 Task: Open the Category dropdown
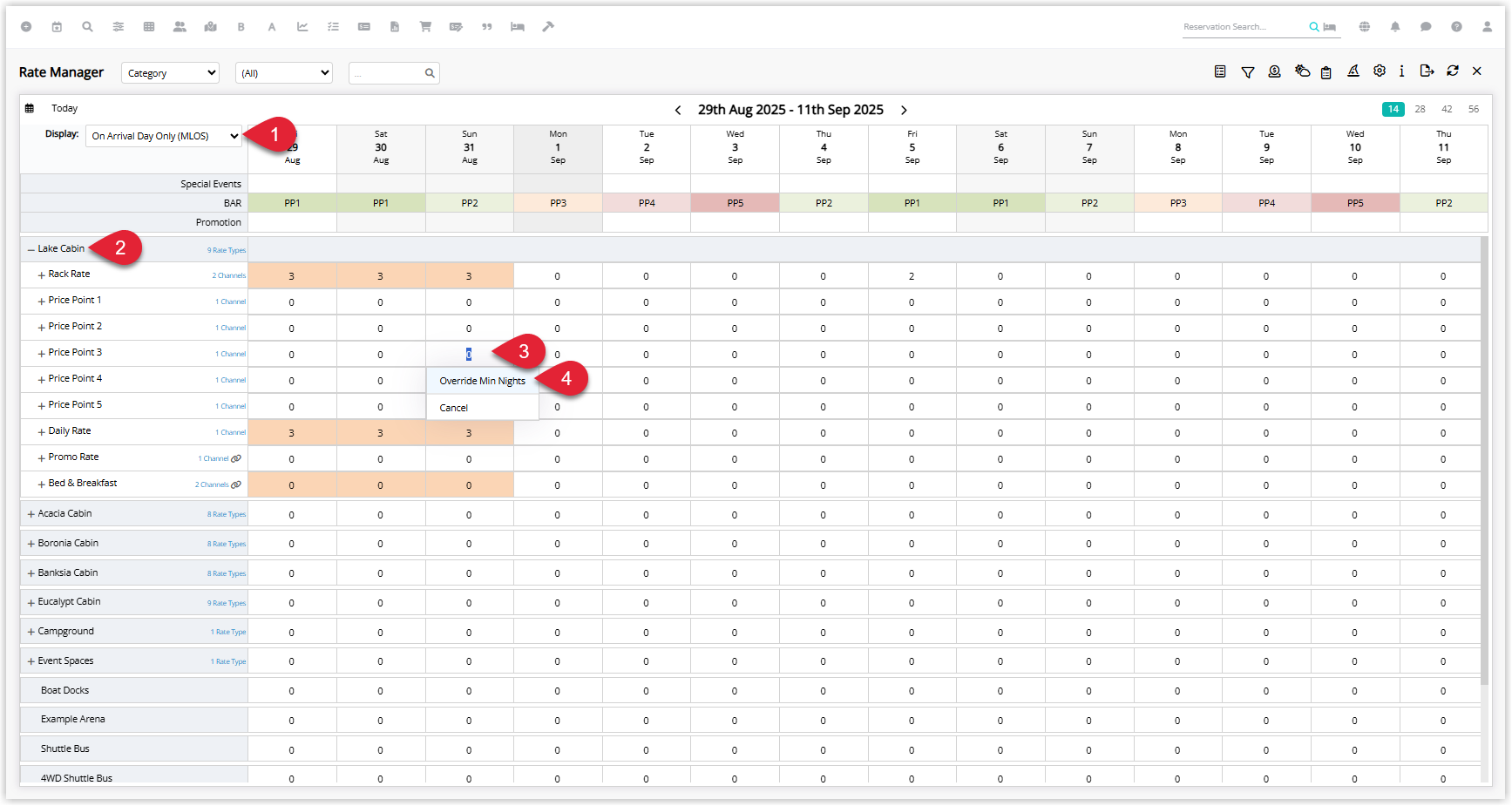pyautogui.click(x=170, y=73)
